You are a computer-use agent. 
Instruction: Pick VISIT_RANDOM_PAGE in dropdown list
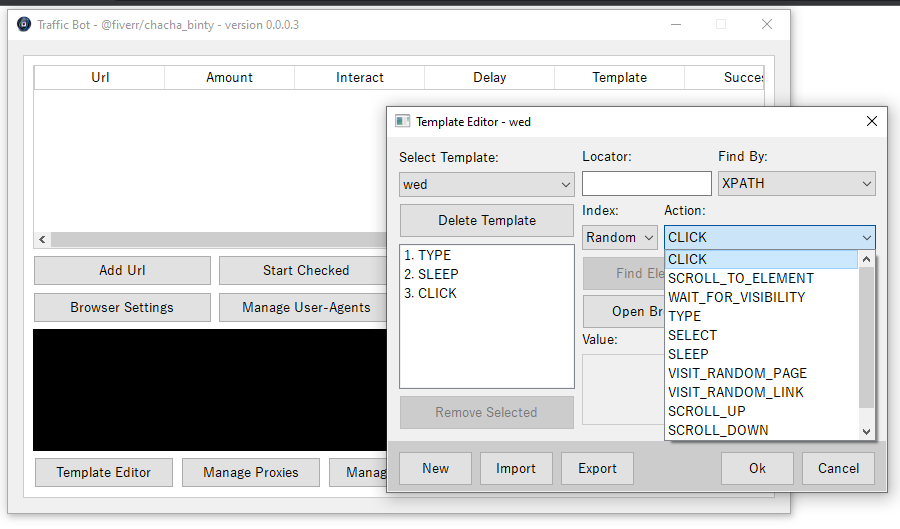coord(737,373)
